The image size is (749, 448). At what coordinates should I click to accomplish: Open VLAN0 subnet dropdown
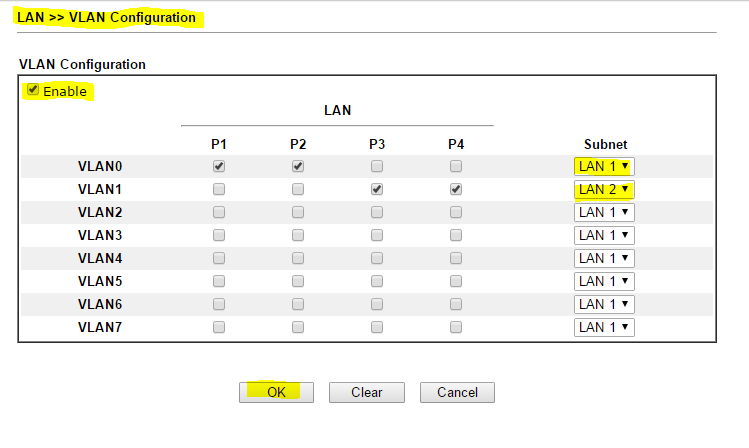click(x=604, y=166)
